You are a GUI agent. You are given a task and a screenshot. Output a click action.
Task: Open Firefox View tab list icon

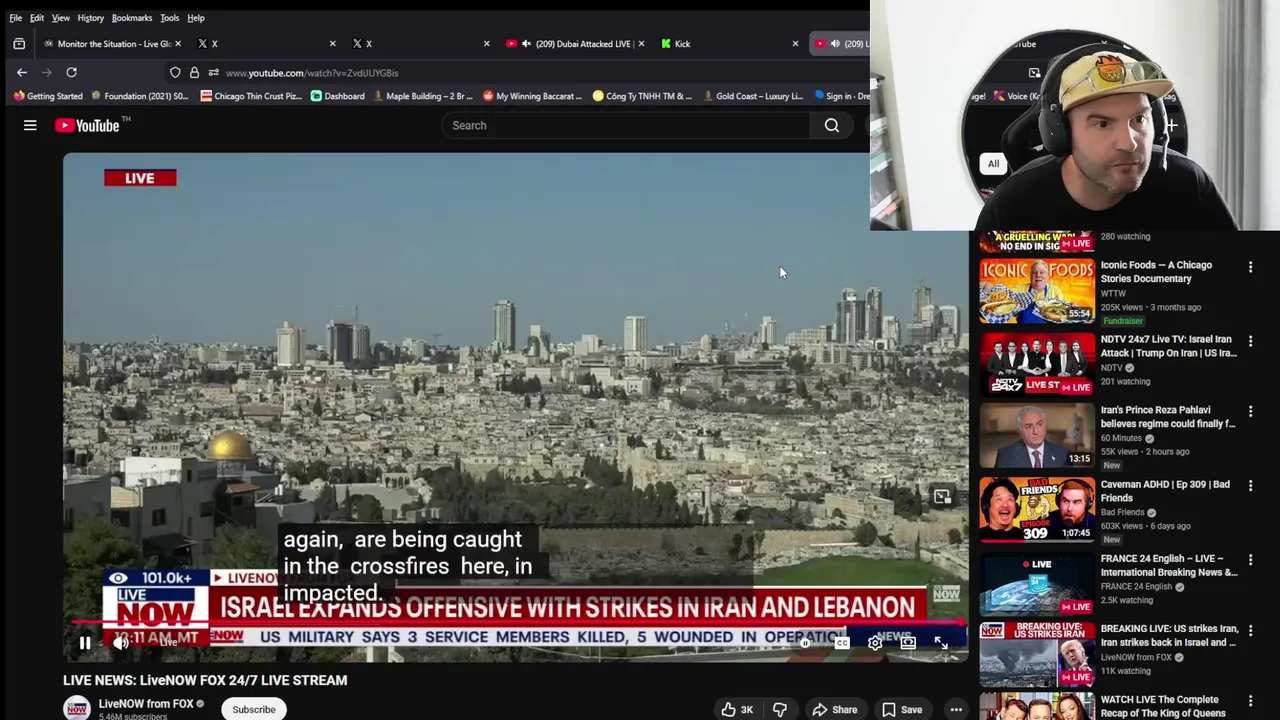(x=19, y=44)
